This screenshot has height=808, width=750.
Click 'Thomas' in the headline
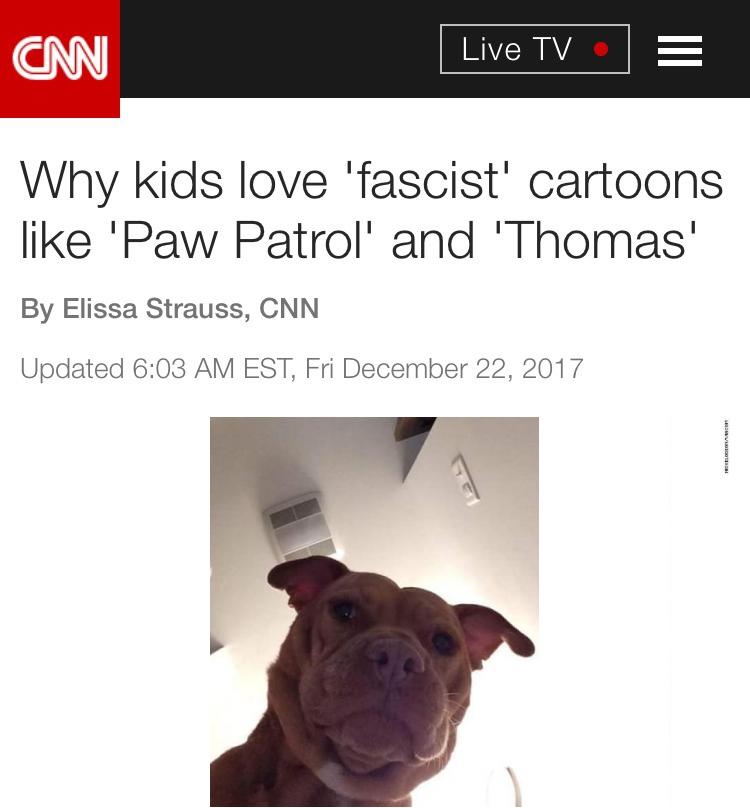595,240
